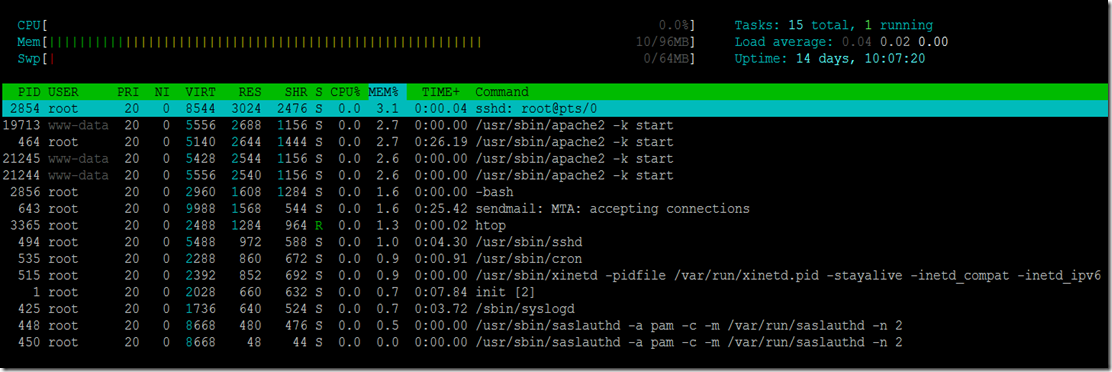Click the VIRT column header
Viewport: 1112px width, 372px height.
click(x=201, y=92)
